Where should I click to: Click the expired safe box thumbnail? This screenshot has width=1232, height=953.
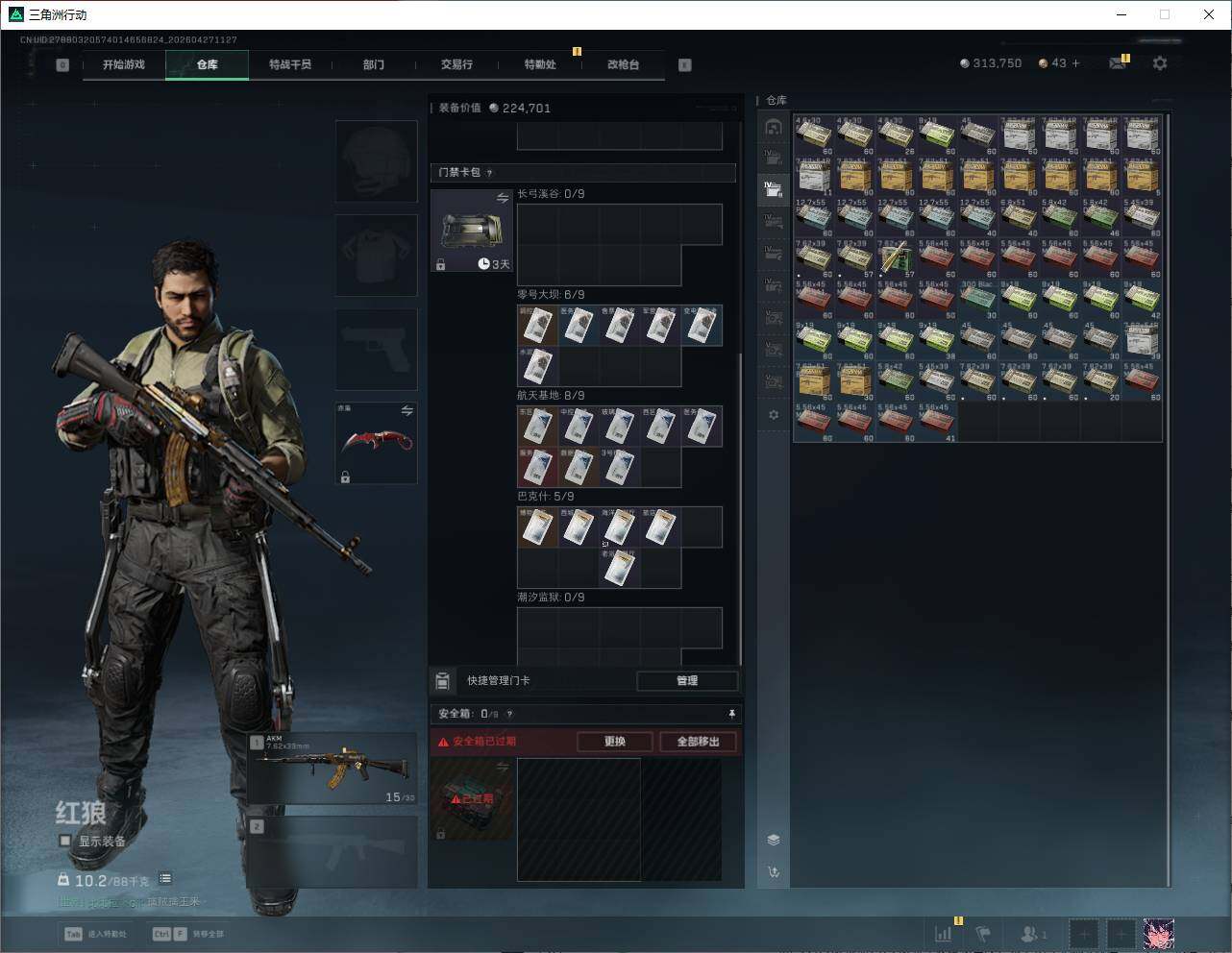(x=472, y=799)
